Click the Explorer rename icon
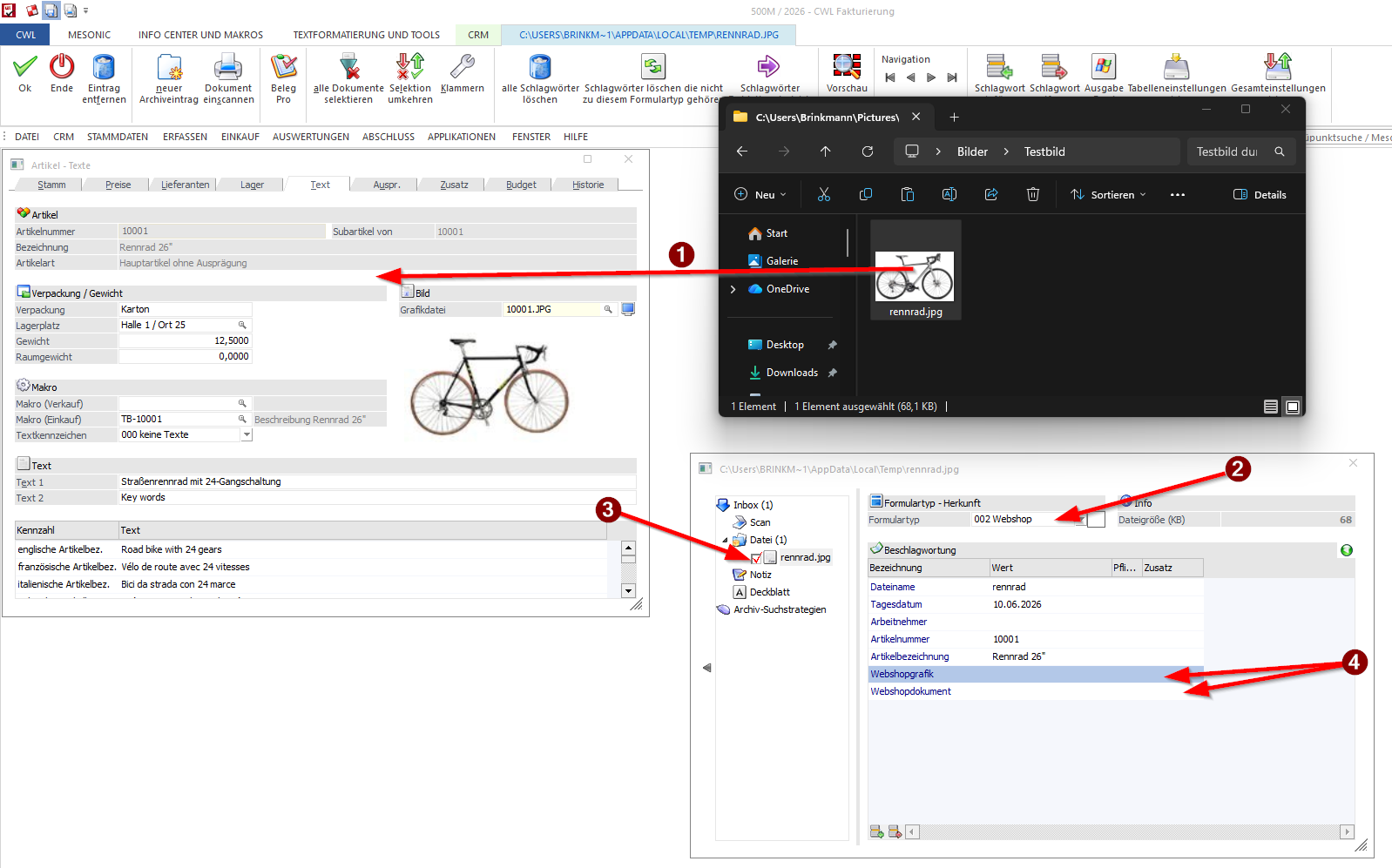1392x868 pixels. (949, 194)
